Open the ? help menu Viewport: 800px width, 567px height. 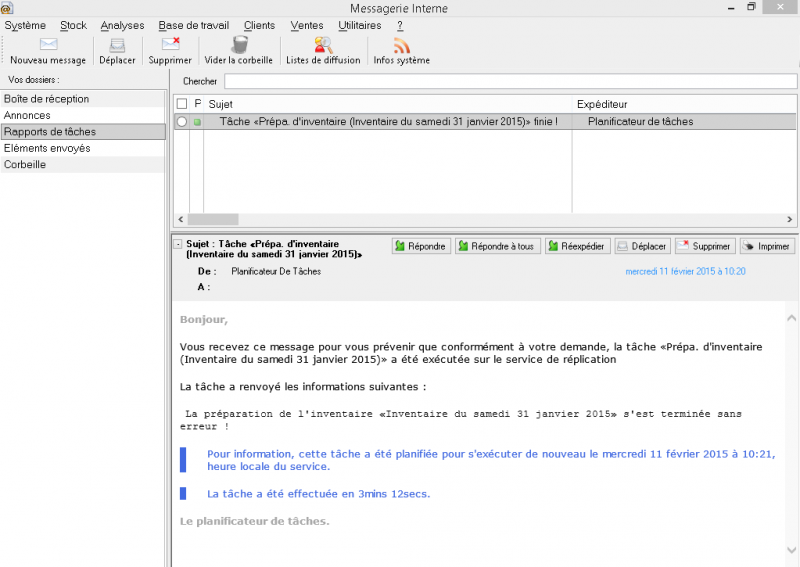tap(400, 26)
